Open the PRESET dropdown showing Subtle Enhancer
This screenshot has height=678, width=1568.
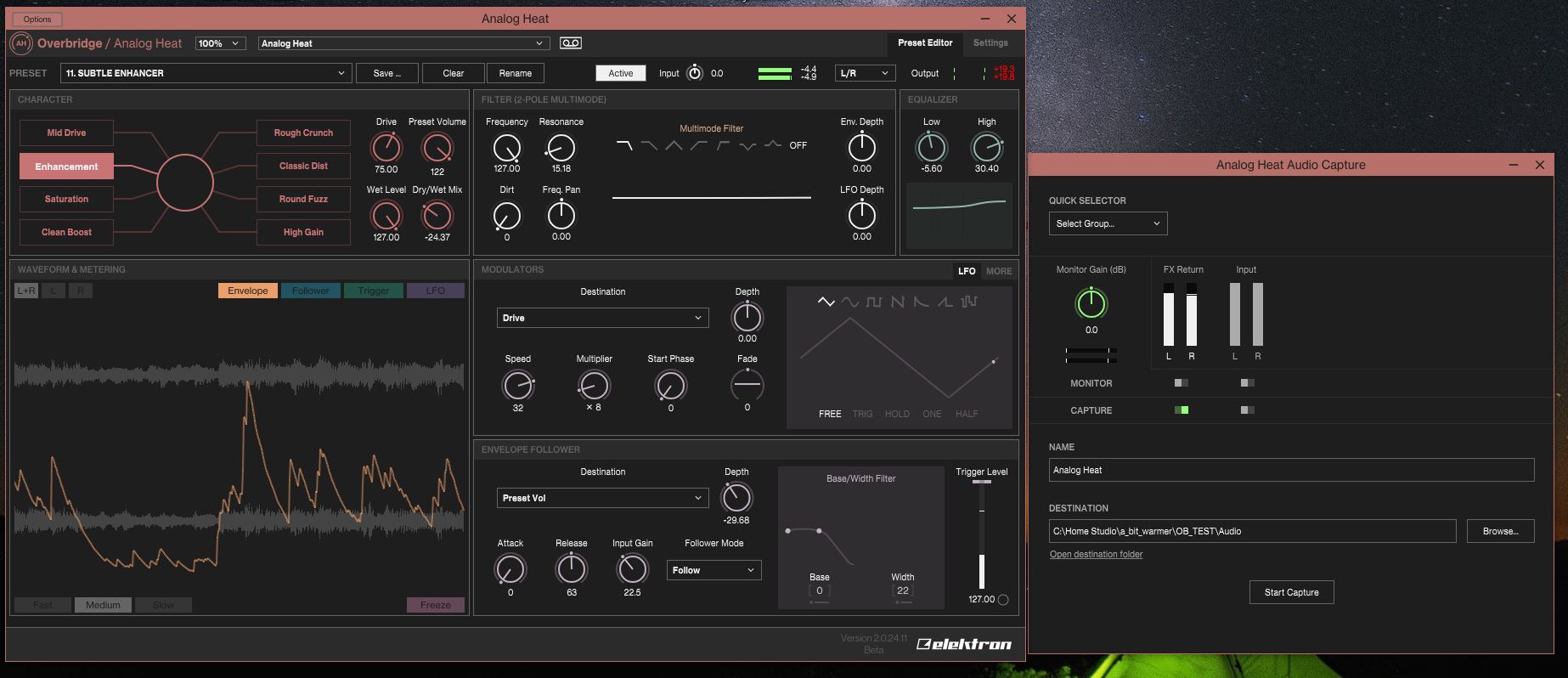[x=206, y=73]
